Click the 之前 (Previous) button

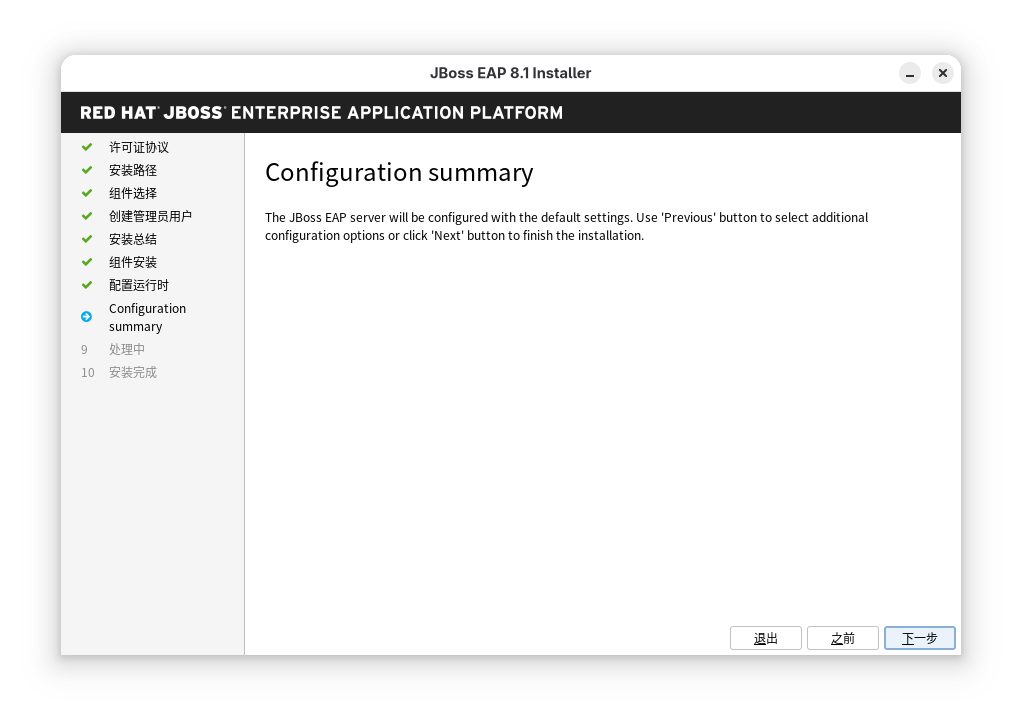coord(842,638)
